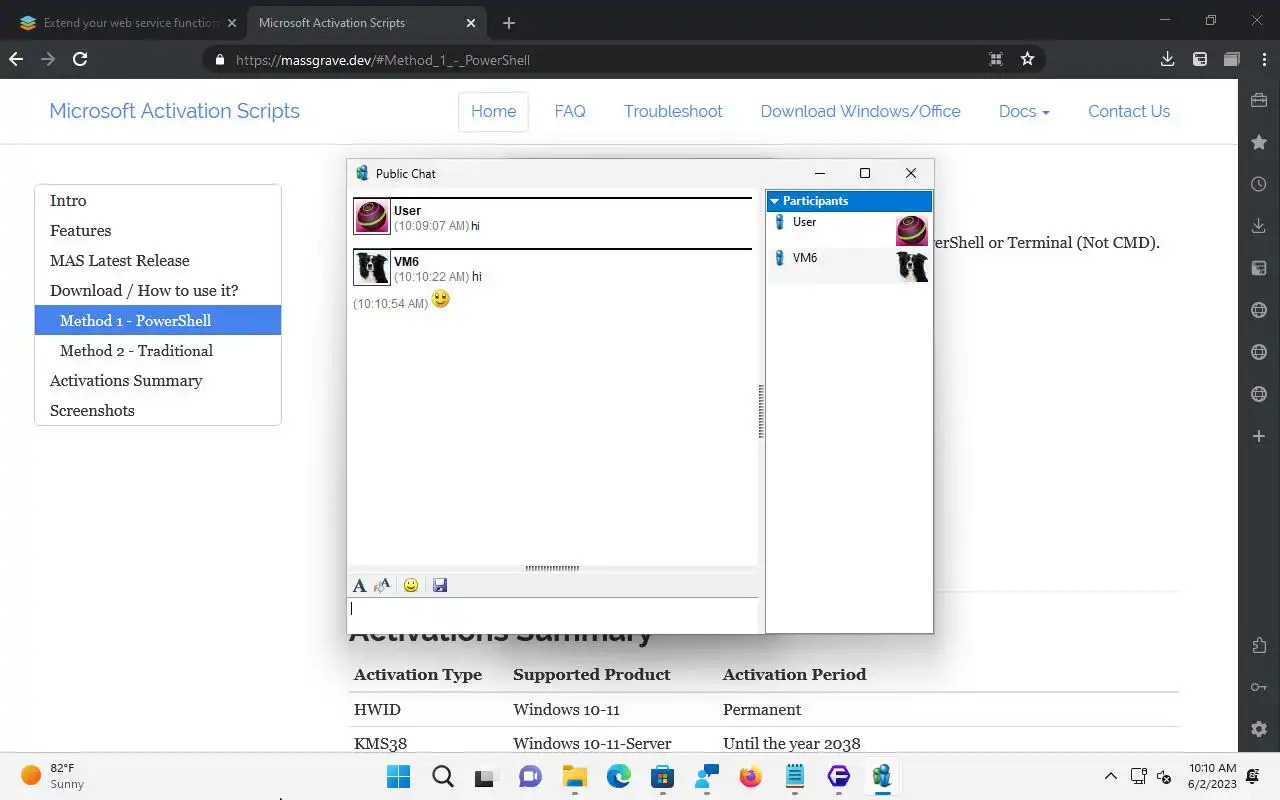Open the FAQ nav link
1280x800 pixels.
570,111
